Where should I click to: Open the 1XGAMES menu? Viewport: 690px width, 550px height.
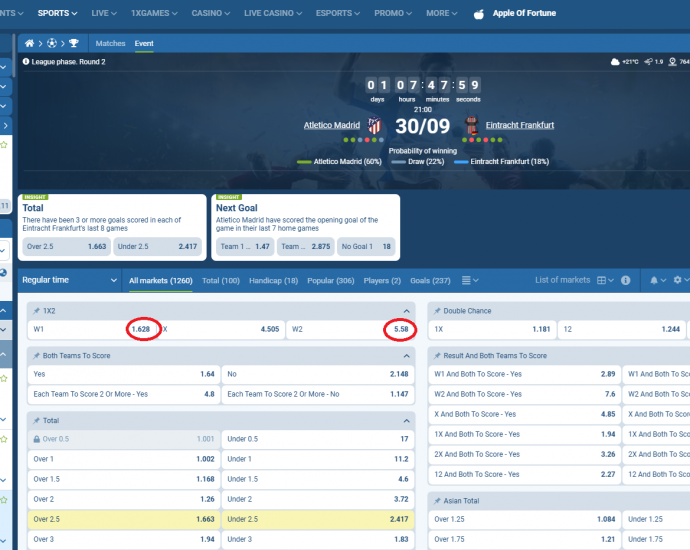tap(154, 13)
